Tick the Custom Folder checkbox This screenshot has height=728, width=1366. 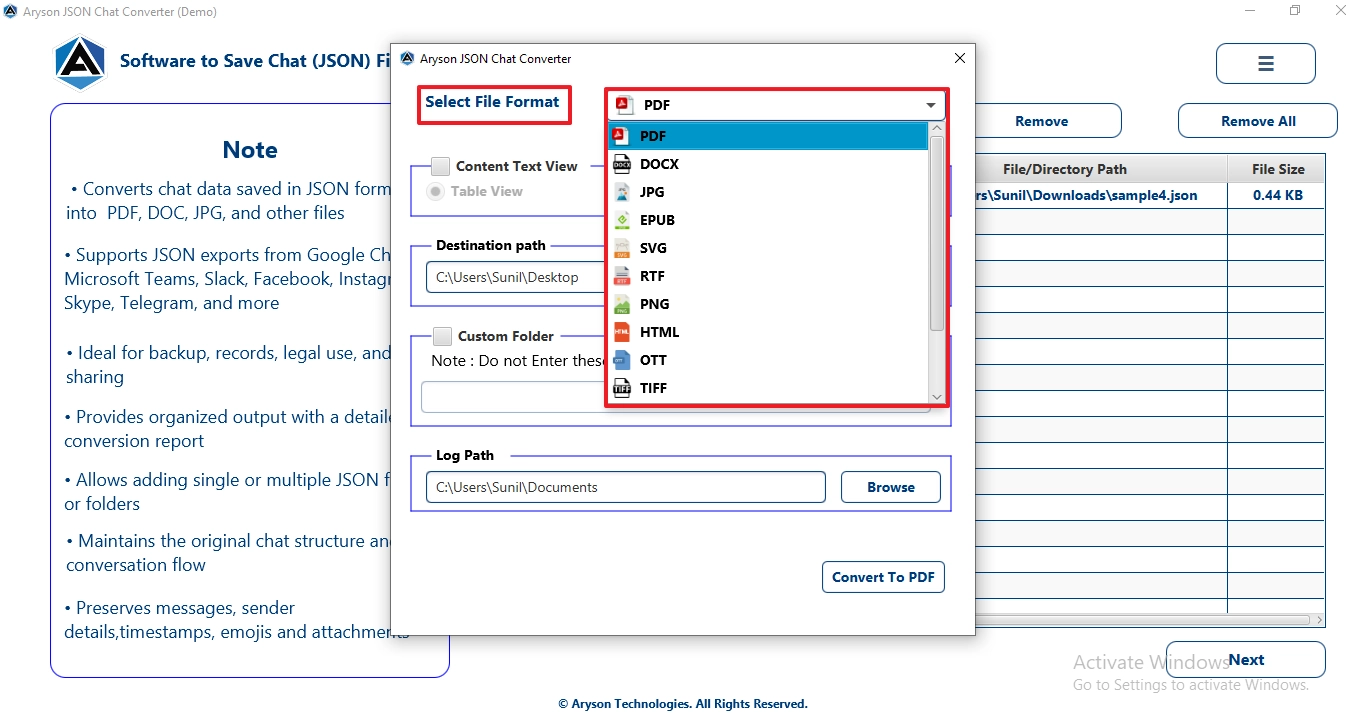pos(442,337)
